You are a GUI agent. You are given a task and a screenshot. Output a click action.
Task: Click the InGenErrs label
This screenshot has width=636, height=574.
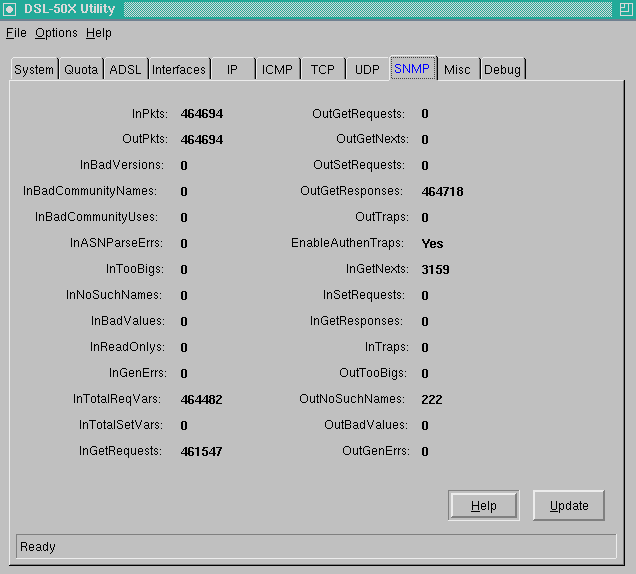coord(138,373)
